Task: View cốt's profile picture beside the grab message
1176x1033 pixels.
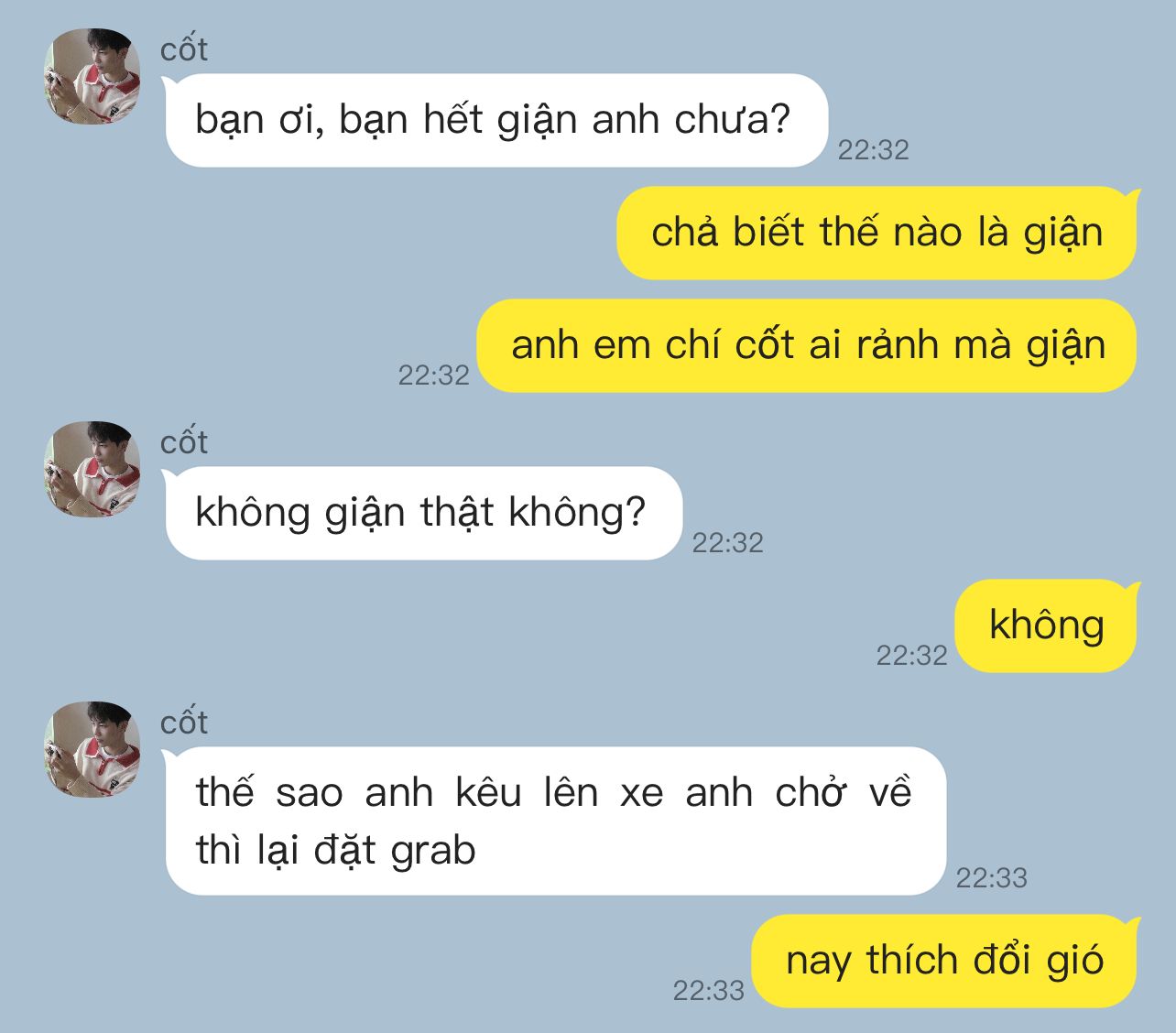Action: [93, 750]
